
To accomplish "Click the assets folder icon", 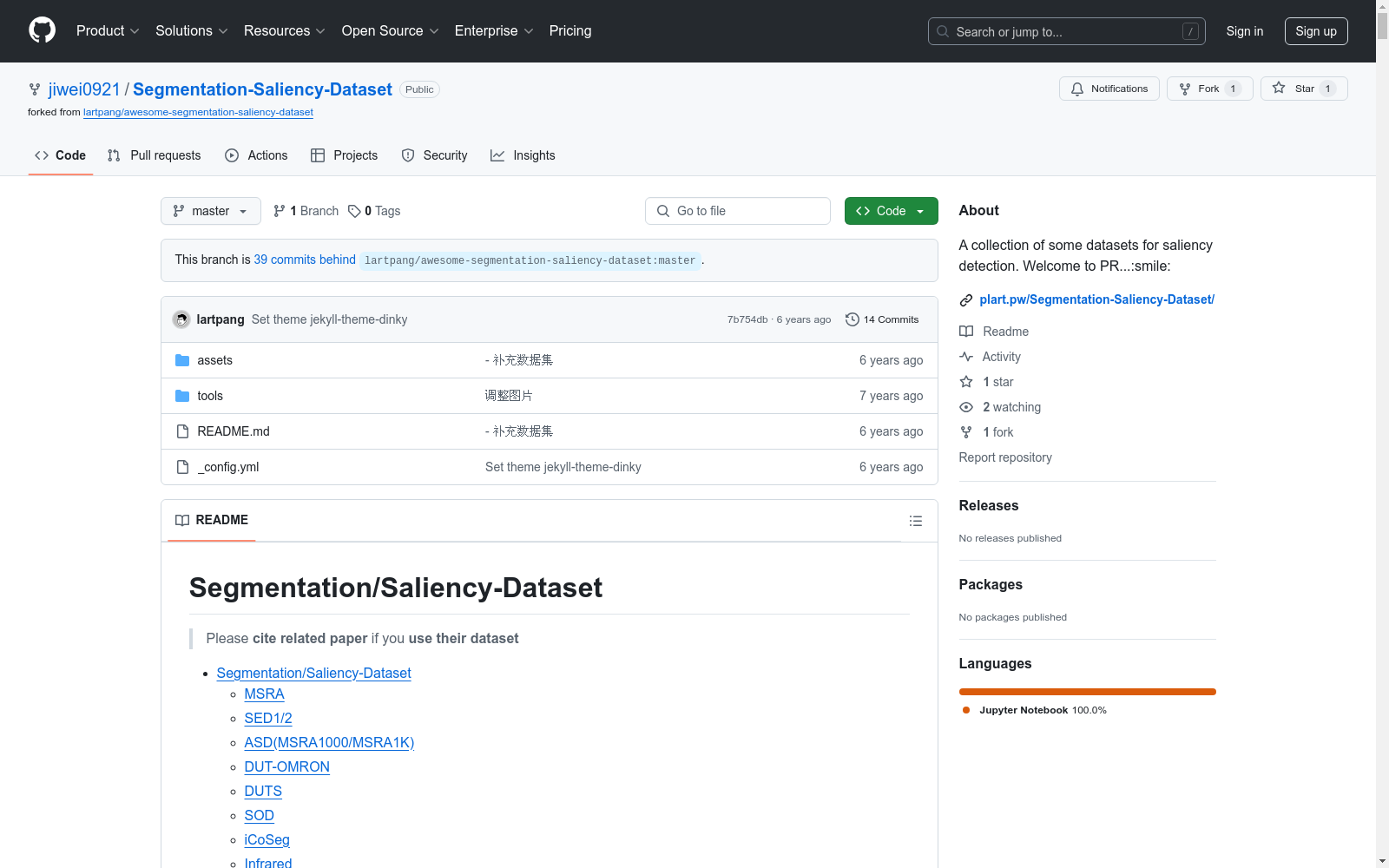I will pyautogui.click(x=182, y=360).
